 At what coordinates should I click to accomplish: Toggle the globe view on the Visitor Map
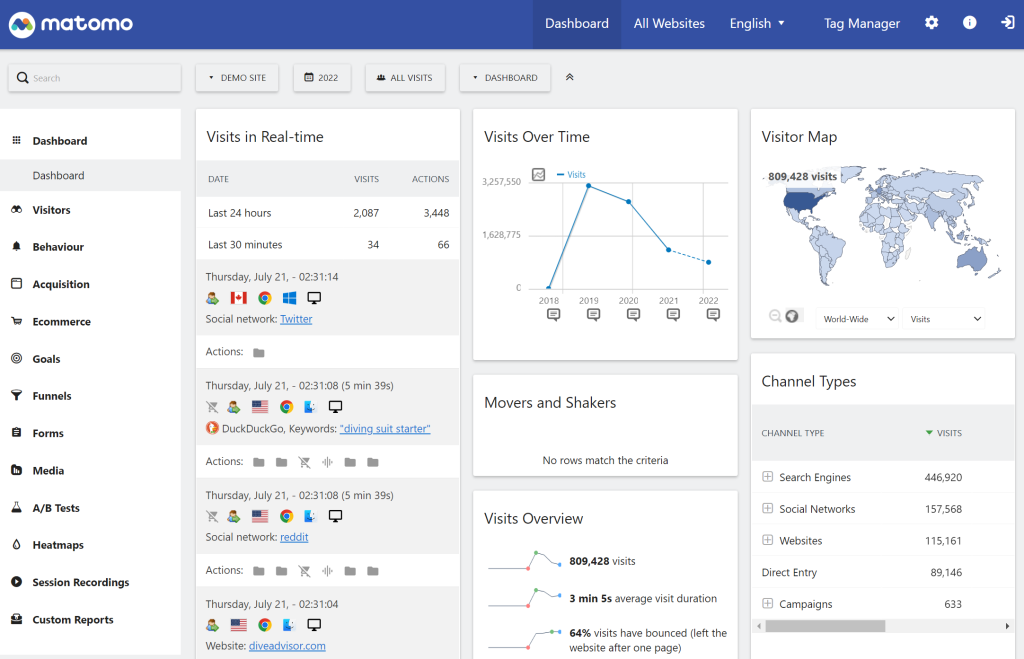[793, 315]
